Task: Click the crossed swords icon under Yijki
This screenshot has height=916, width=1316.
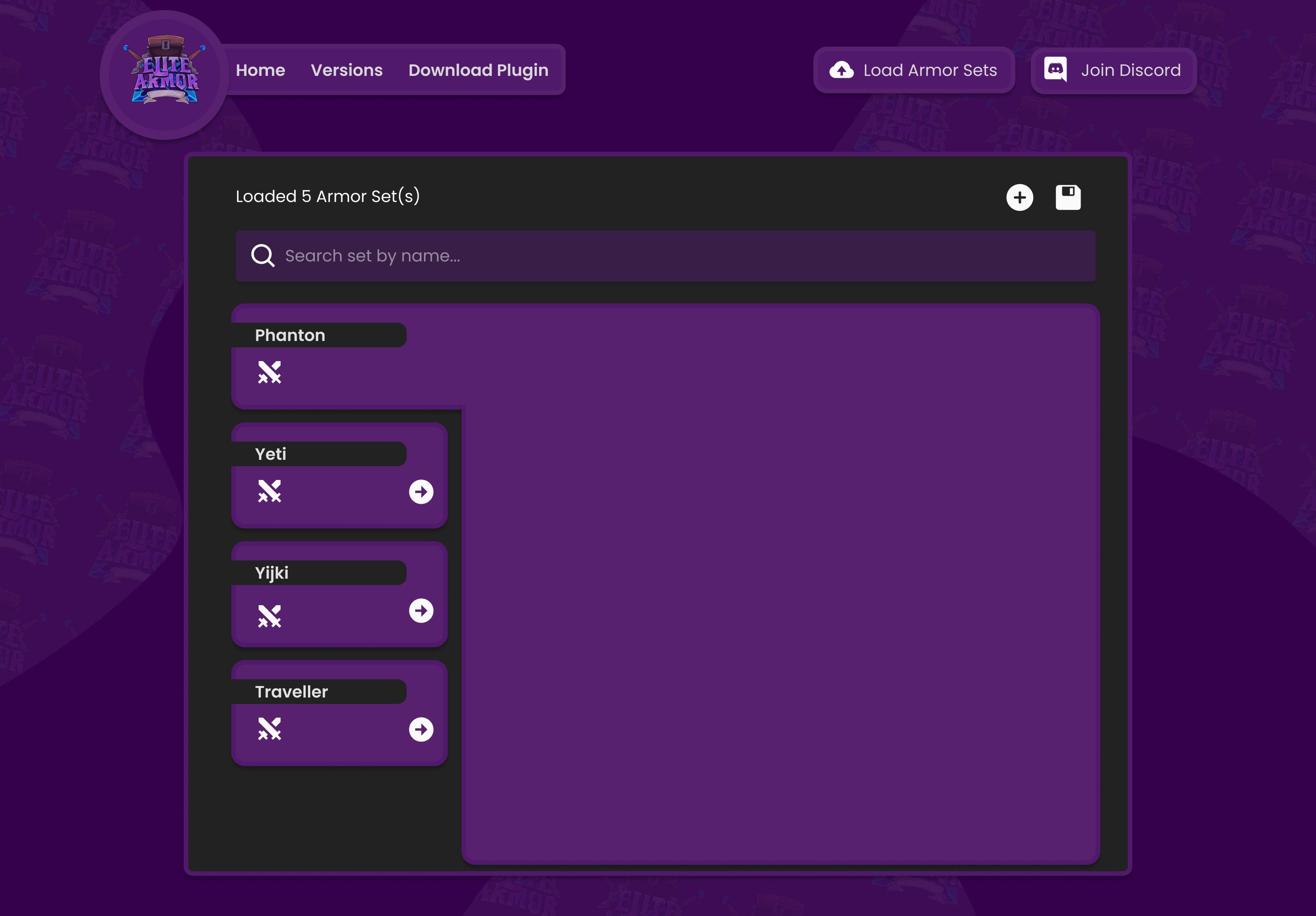Action: pyautogui.click(x=270, y=616)
